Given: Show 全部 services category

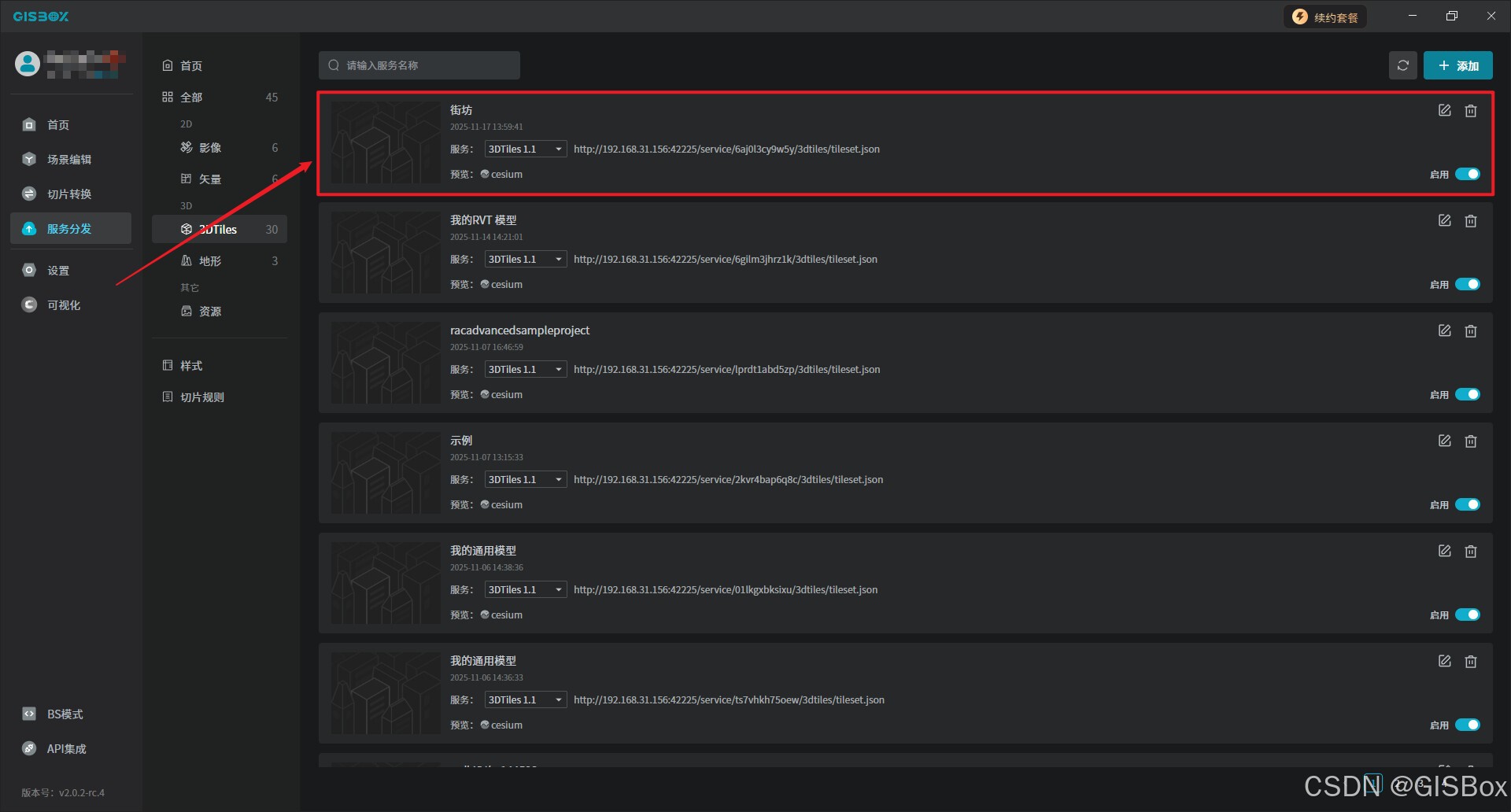Looking at the screenshot, I should (x=220, y=98).
